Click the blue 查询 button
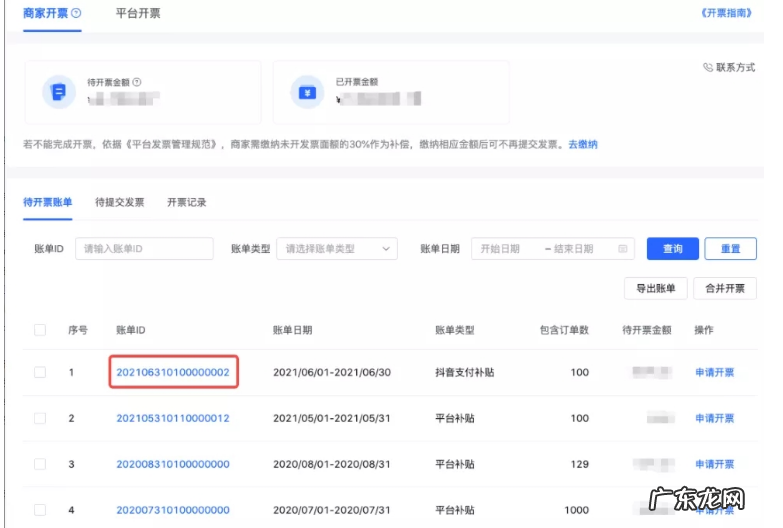The width and height of the screenshot is (783, 528). coord(673,249)
